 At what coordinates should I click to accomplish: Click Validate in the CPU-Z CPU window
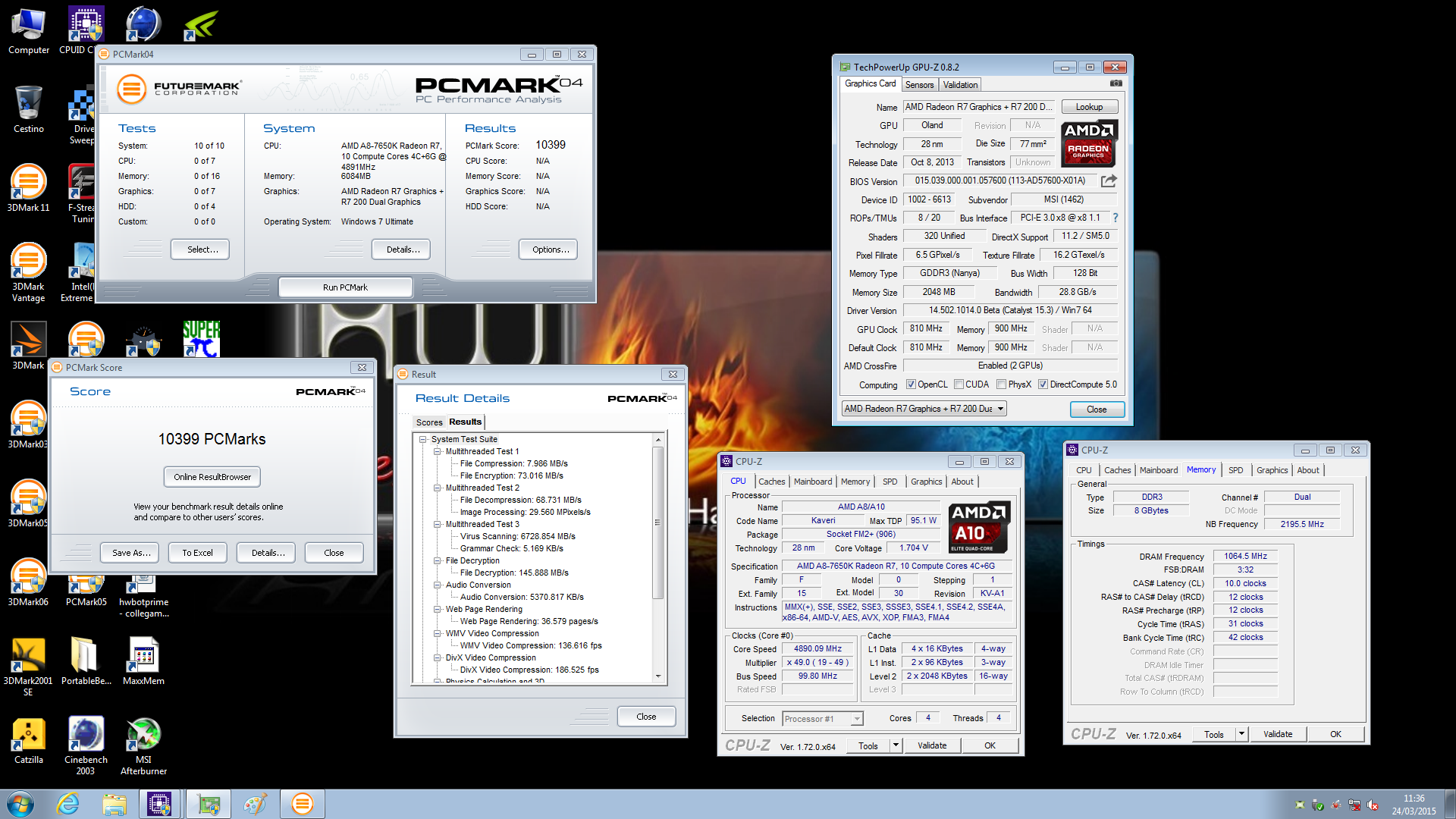coord(932,745)
